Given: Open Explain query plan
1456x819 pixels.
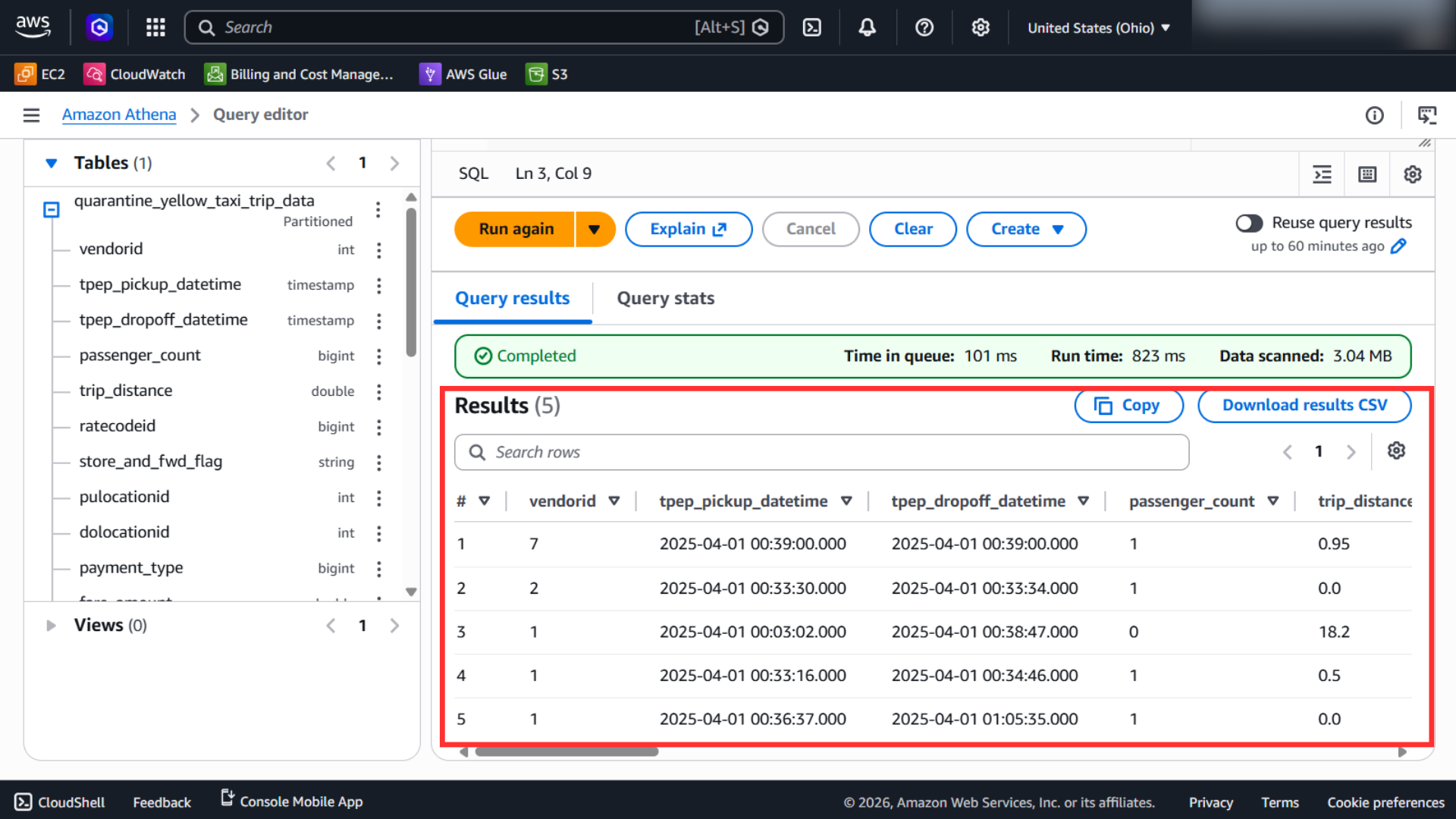Looking at the screenshot, I should point(689,229).
